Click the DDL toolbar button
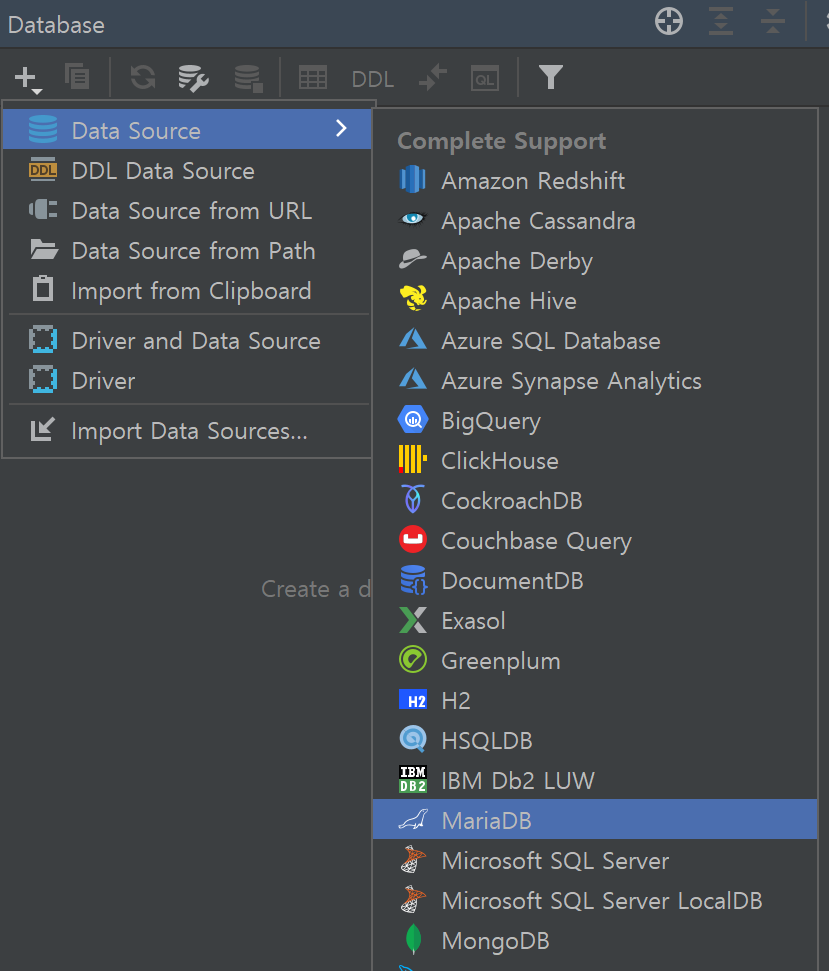Image resolution: width=829 pixels, height=971 pixels. (x=372, y=79)
